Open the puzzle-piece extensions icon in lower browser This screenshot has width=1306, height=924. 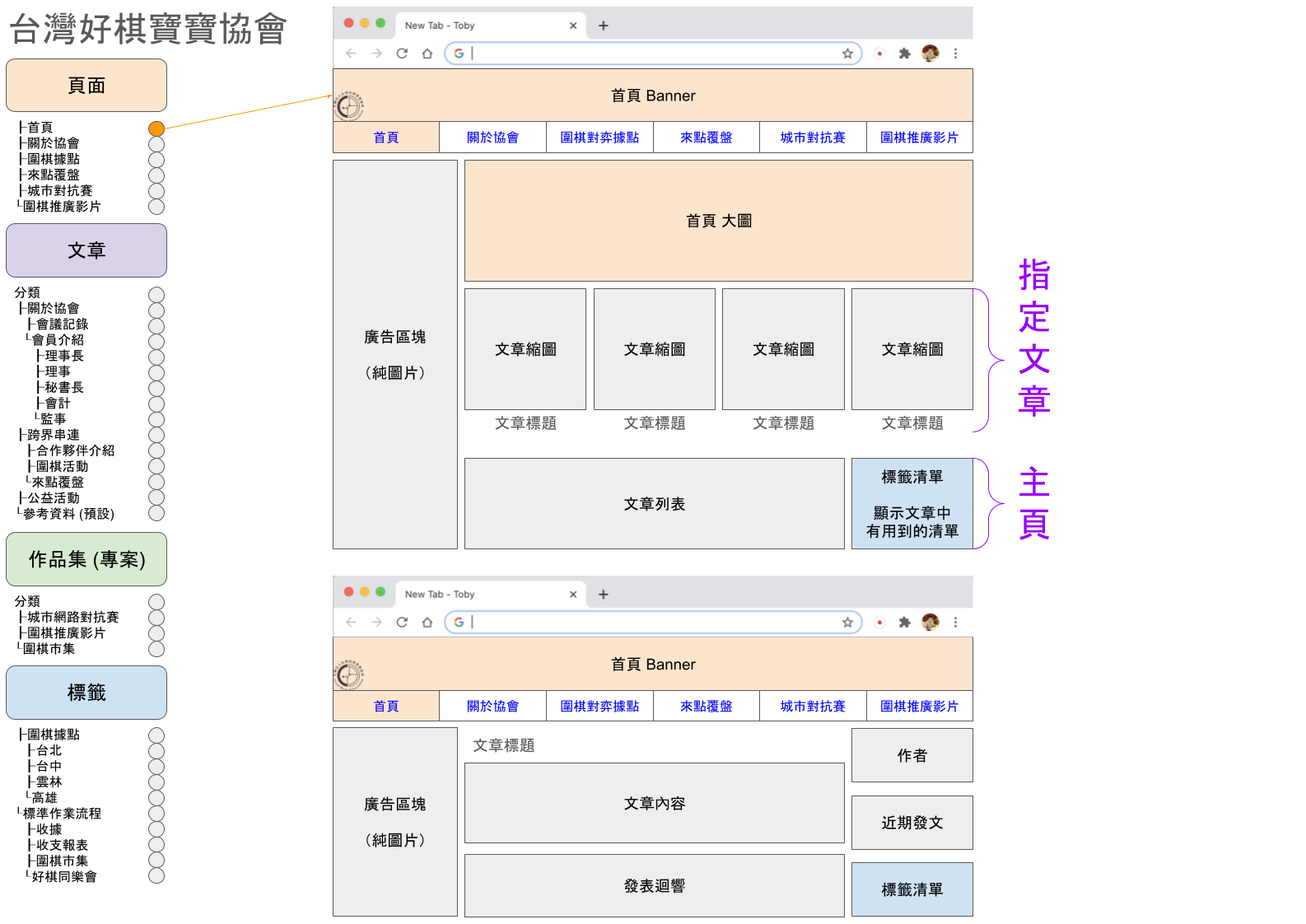(904, 623)
